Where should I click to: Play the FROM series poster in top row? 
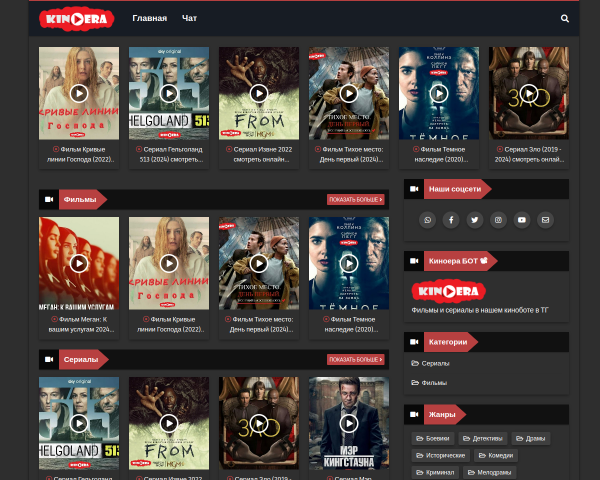tap(259, 93)
